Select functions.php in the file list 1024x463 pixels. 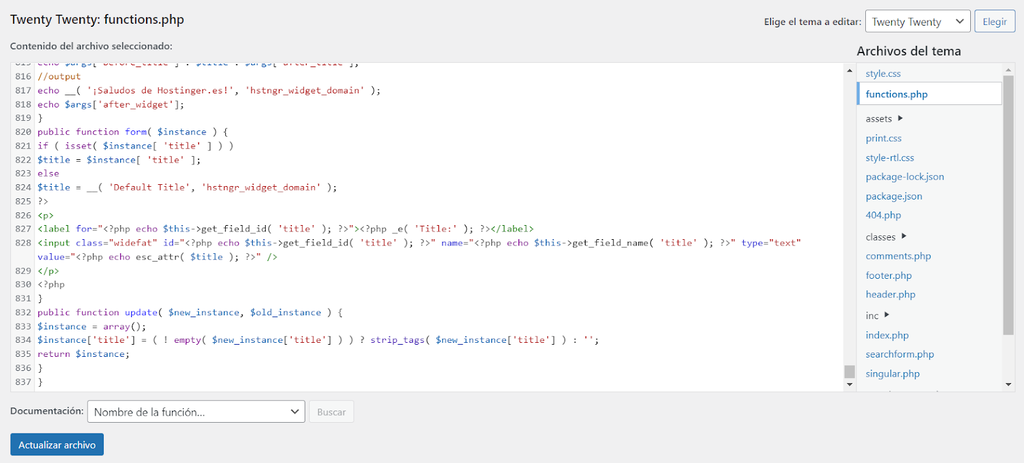coord(896,94)
